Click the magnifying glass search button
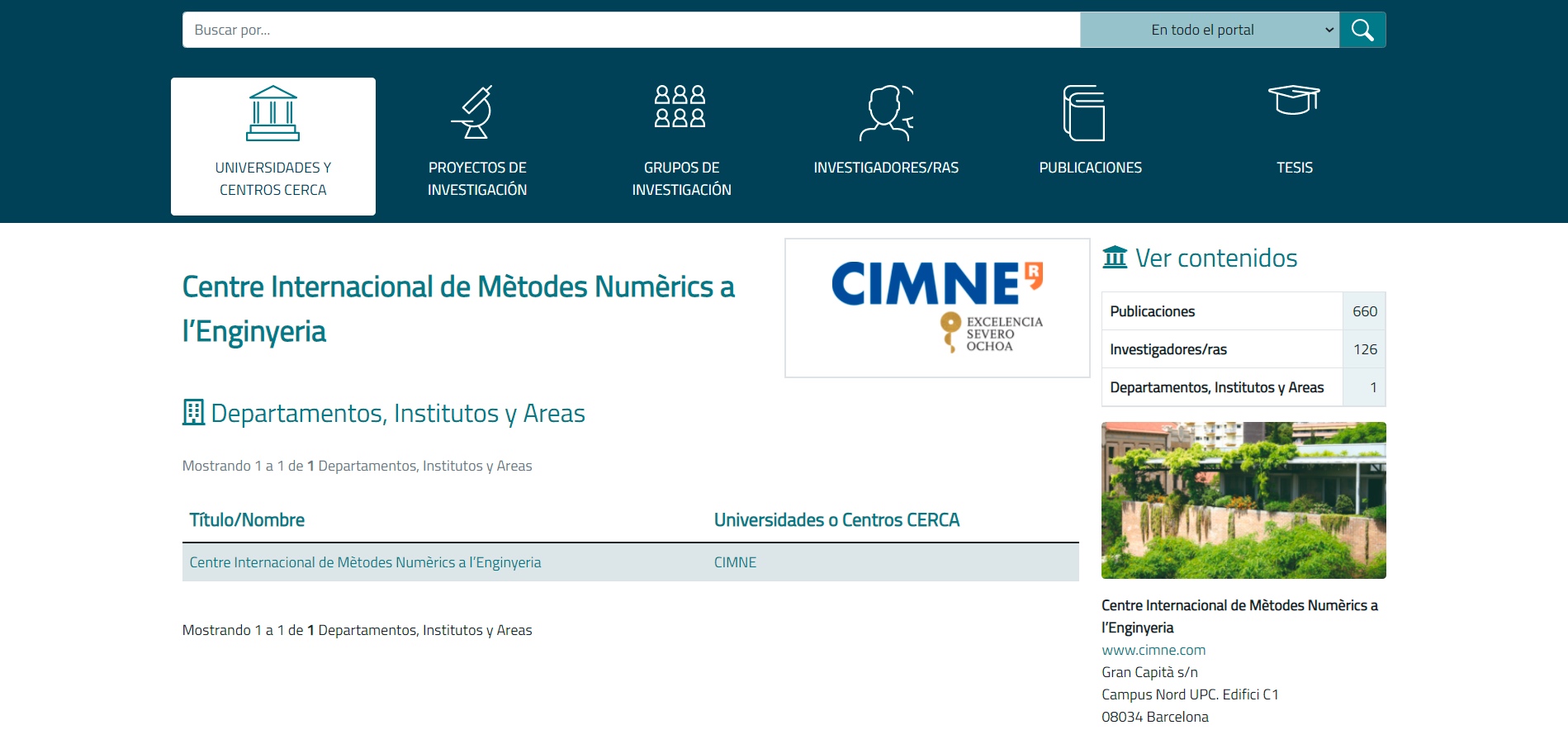Screen dimensions: 1568x744 [1362, 31]
